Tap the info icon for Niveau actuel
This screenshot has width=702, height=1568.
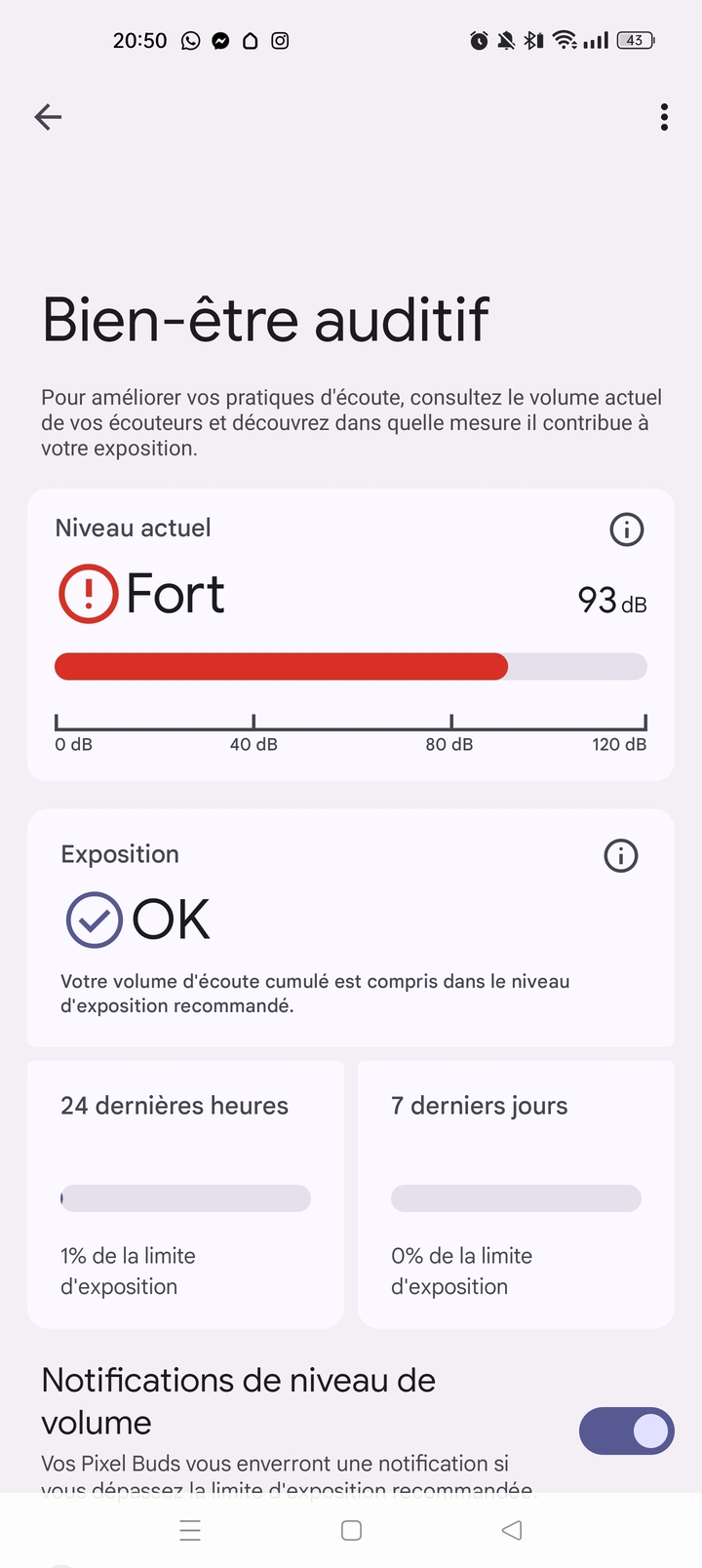(x=626, y=529)
